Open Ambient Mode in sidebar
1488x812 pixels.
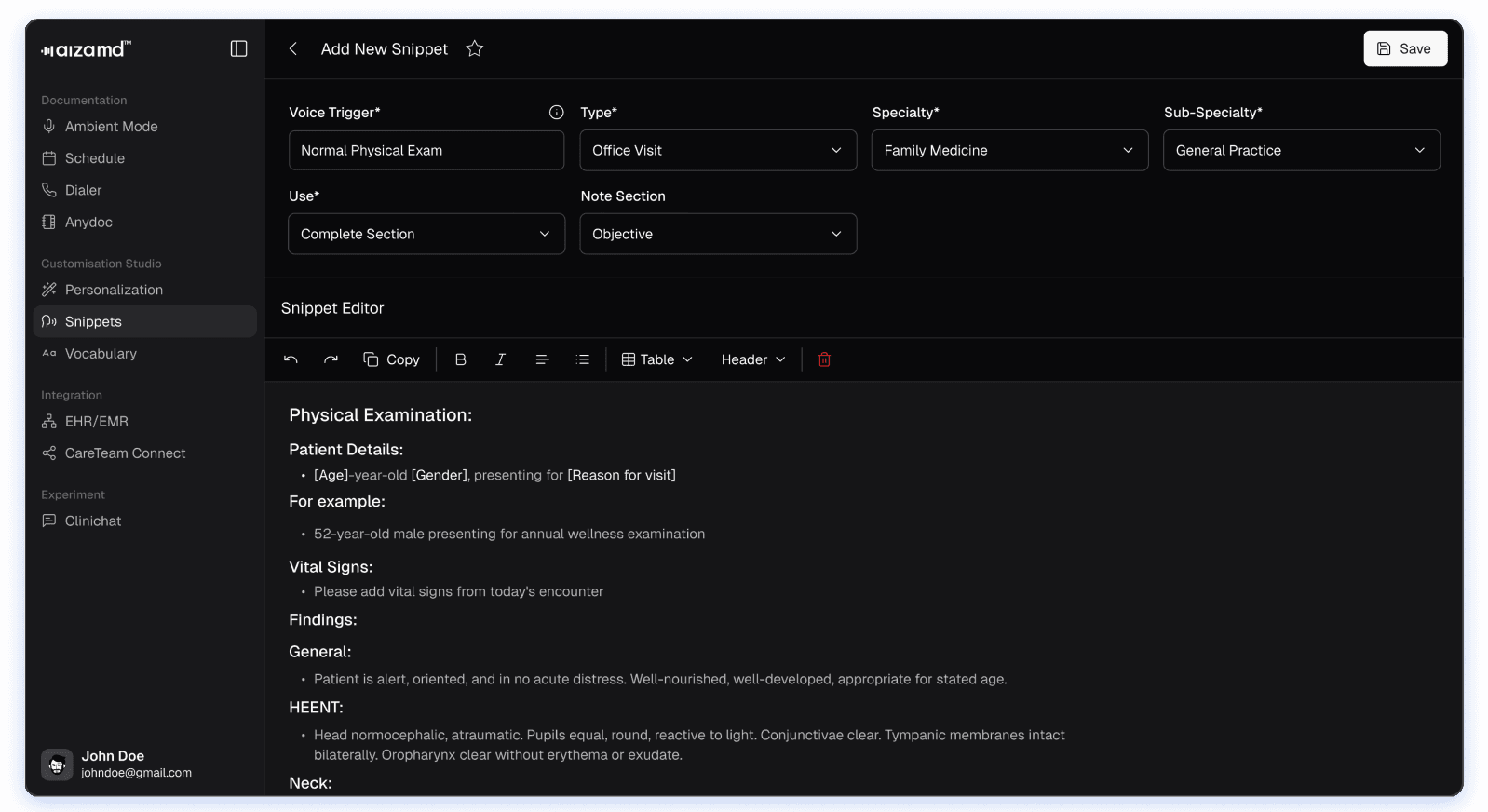111,127
